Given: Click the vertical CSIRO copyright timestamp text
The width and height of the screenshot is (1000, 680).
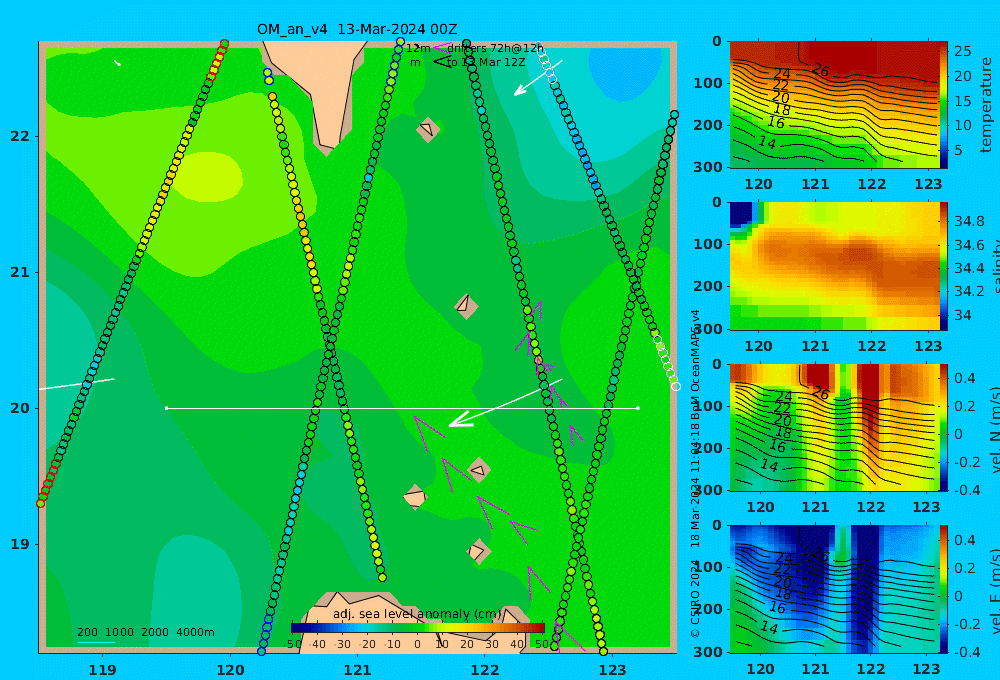Looking at the screenshot, I should (x=695, y=473).
